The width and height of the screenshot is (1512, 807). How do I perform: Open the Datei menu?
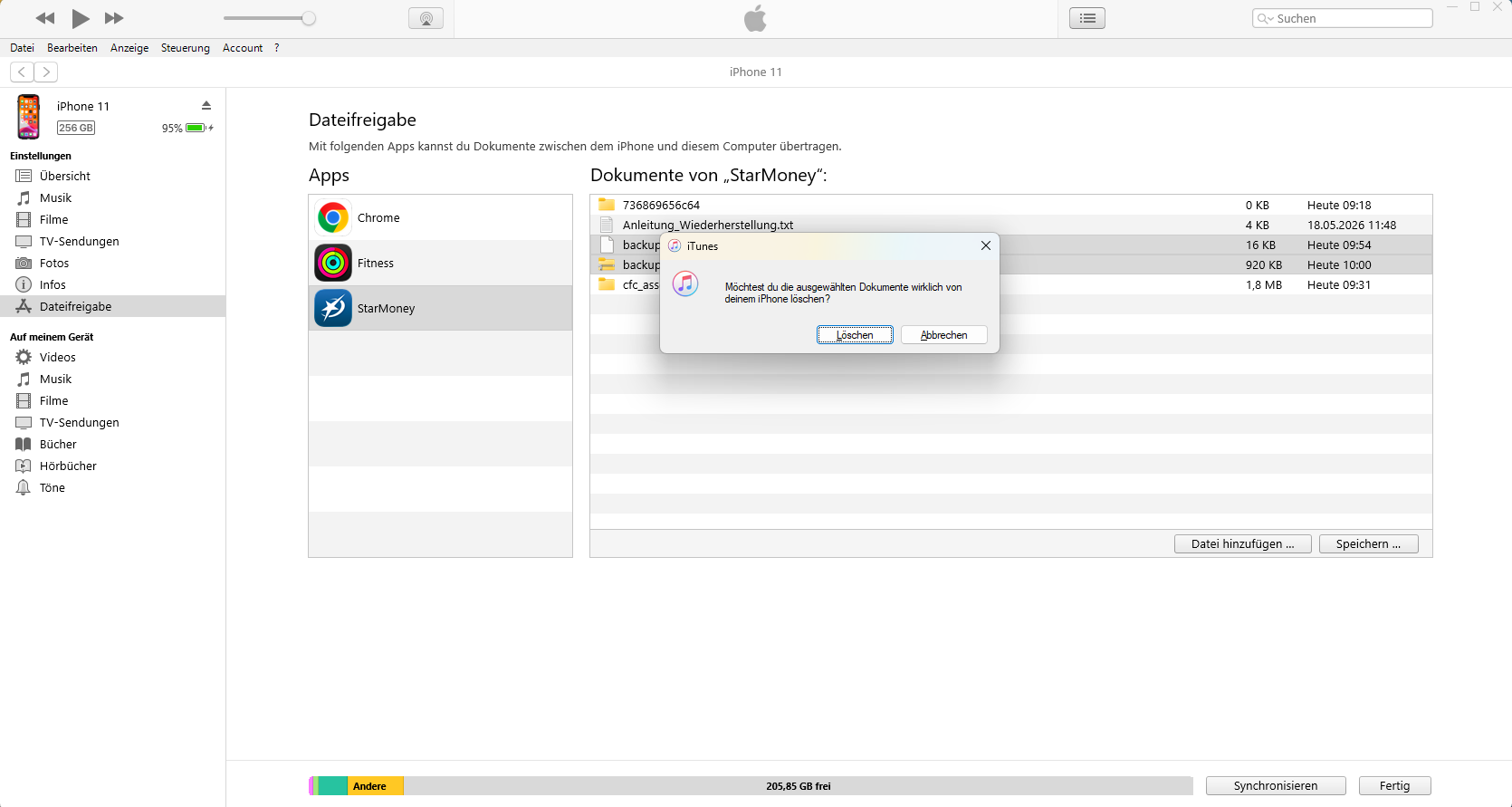(23, 48)
